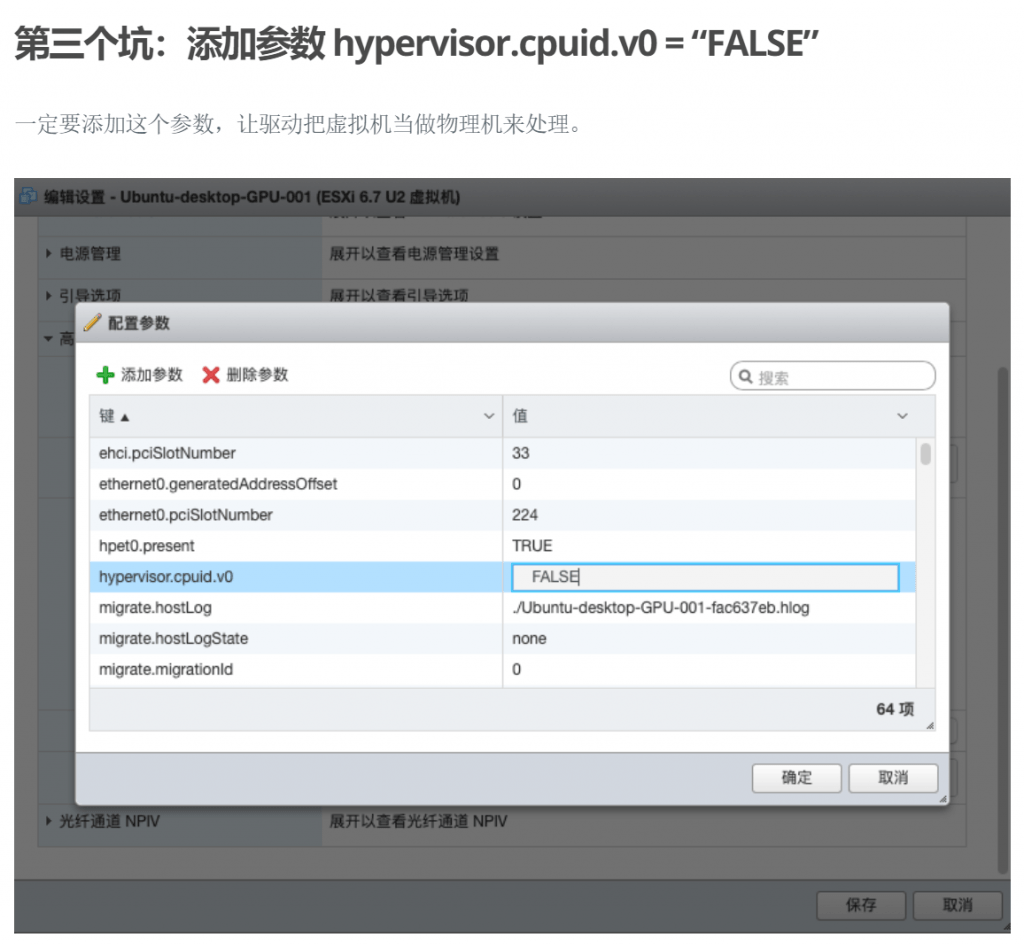Click the 64 项 item count

[x=895, y=709]
